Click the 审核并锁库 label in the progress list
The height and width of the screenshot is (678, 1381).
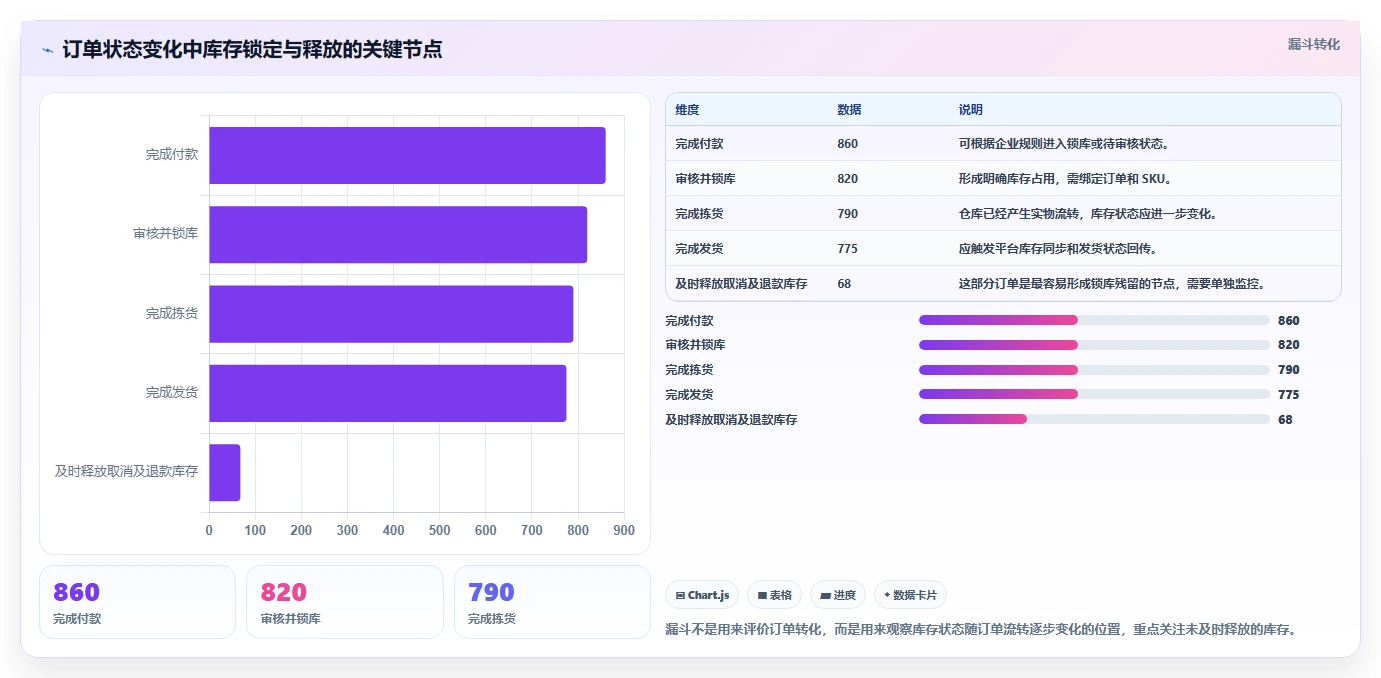pyautogui.click(x=696, y=345)
